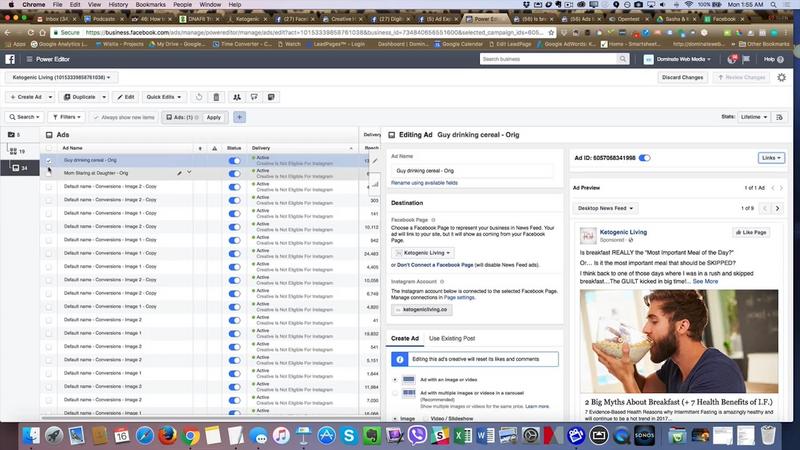Open Skype from the Dock
The image size is (800, 450).
pos(349,436)
